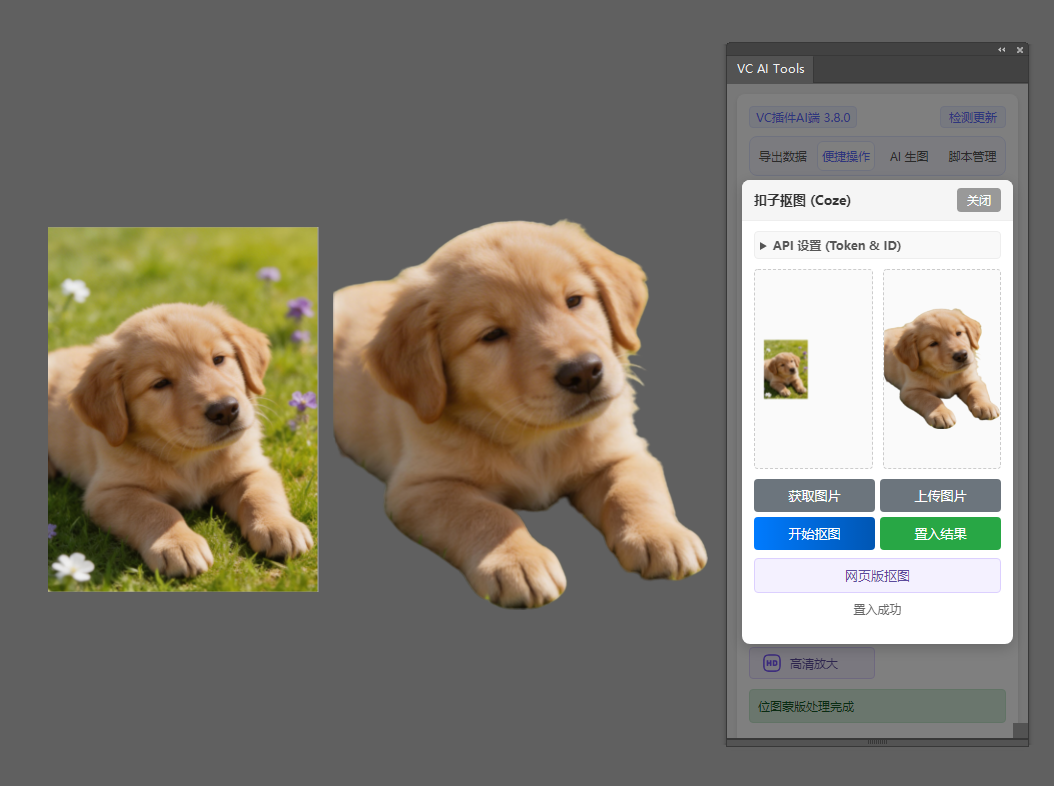Open the 网页版抠图 link button

click(877, 576)
